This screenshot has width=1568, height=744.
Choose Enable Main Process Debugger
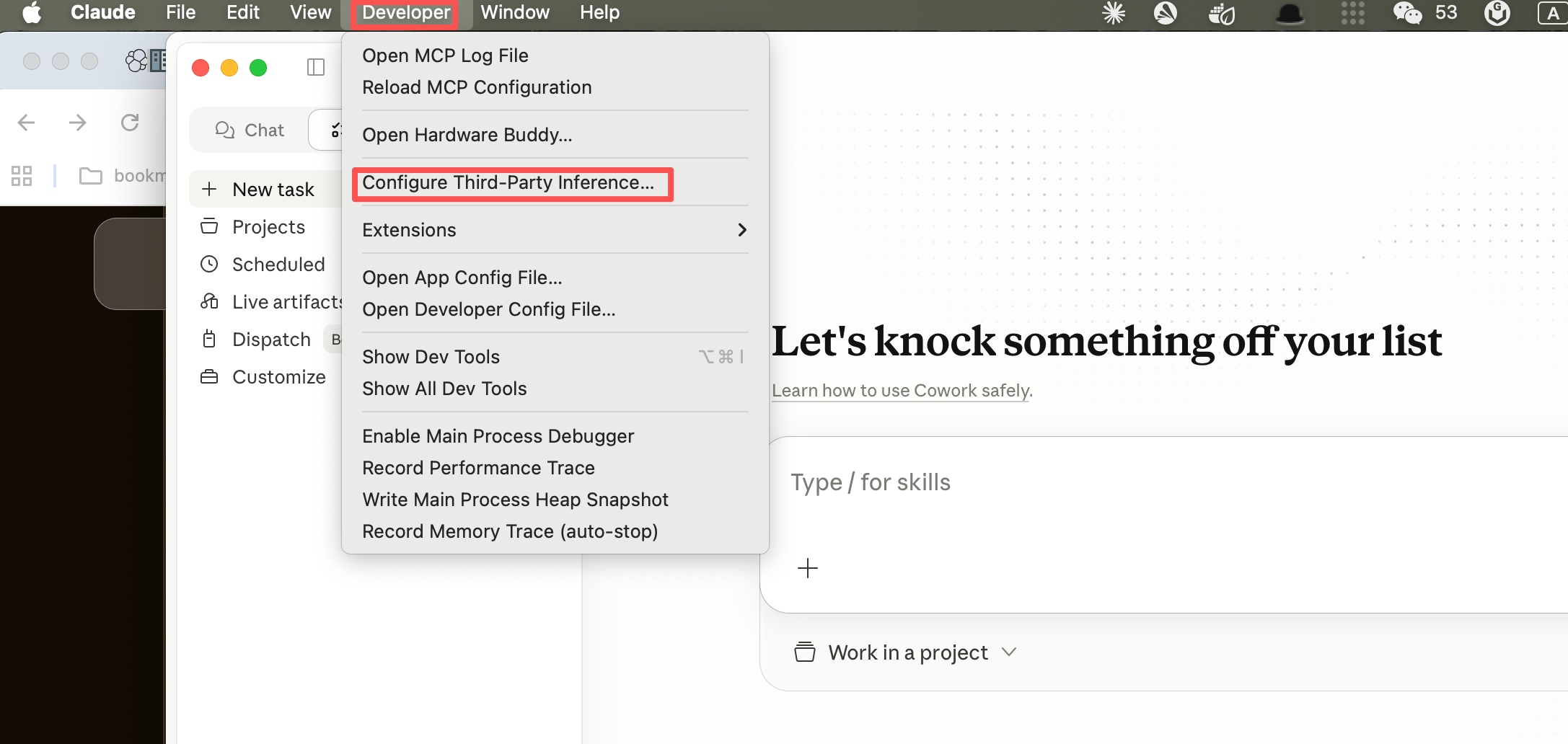555,436
